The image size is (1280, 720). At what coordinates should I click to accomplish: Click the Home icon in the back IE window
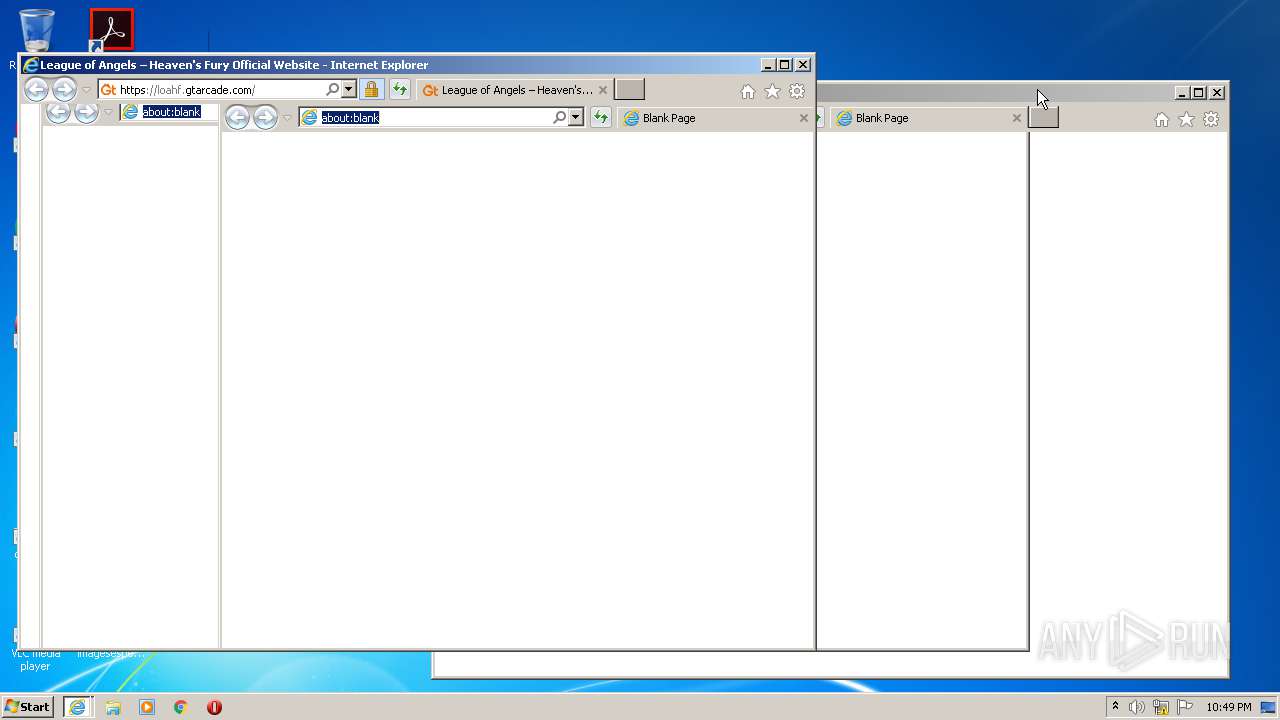(x=1162, y=119)
